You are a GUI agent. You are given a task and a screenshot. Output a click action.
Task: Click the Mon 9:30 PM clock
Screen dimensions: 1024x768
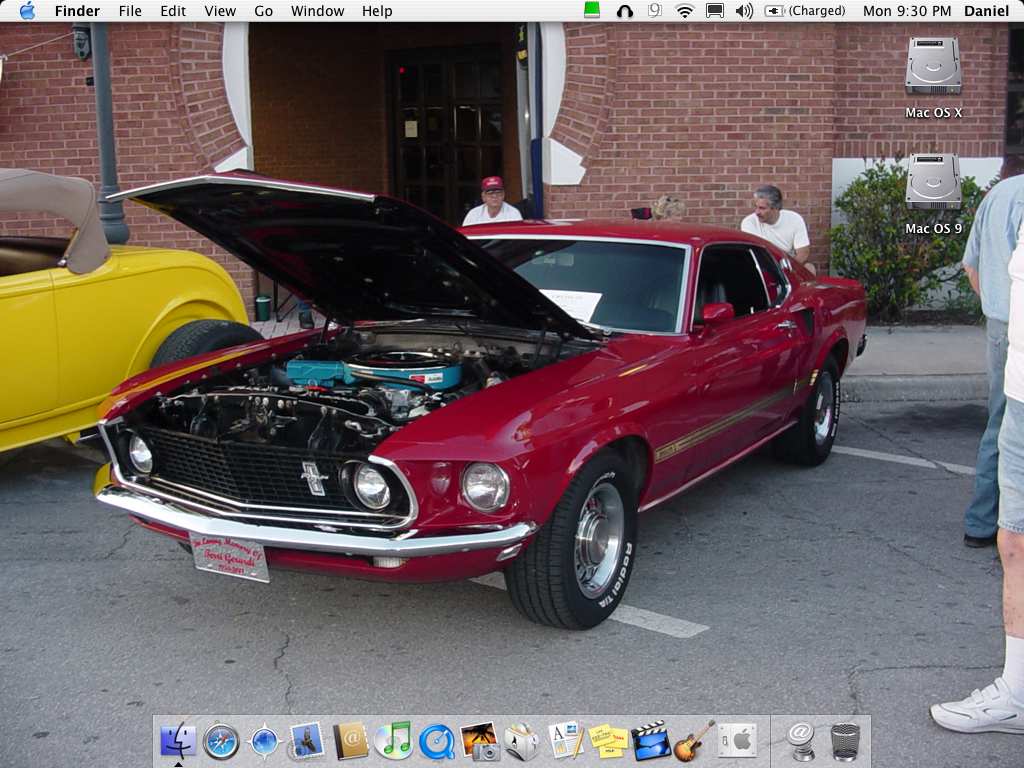click(907, 11)
